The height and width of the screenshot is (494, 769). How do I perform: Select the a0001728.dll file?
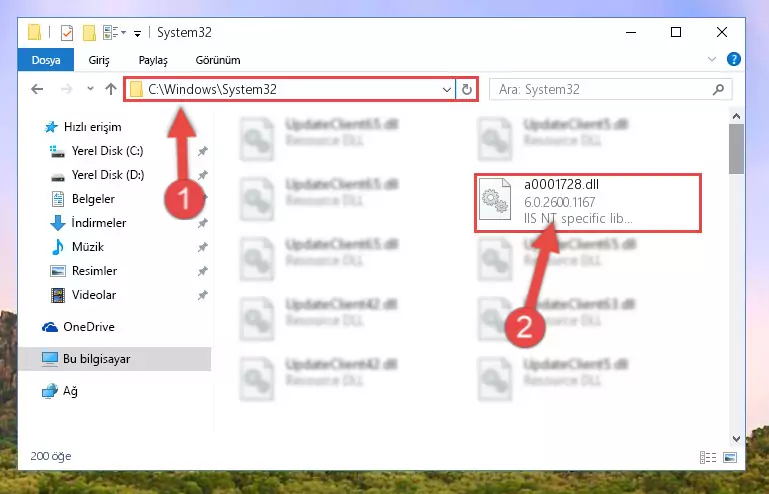point(588,203)
